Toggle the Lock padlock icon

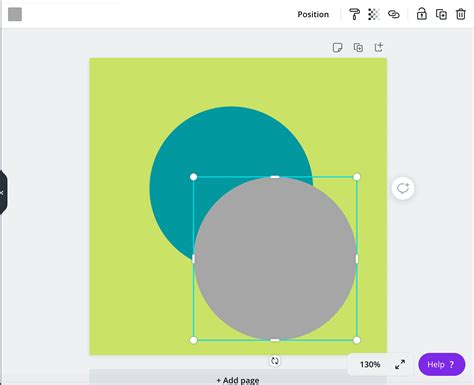point(422,14)
